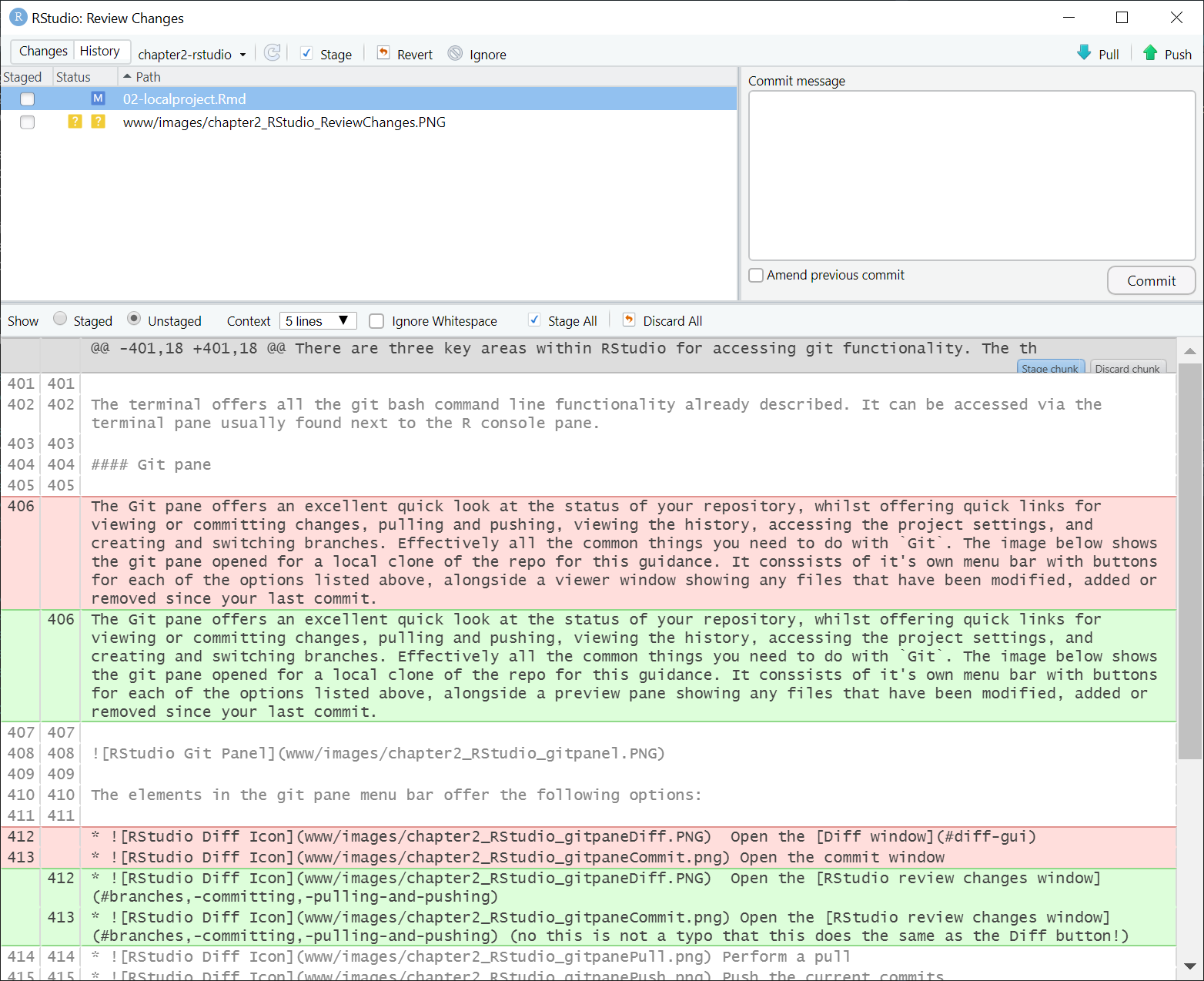Click the Discard All label
Viewport: 1204px width, 981px height.
[x=672, y=321]
